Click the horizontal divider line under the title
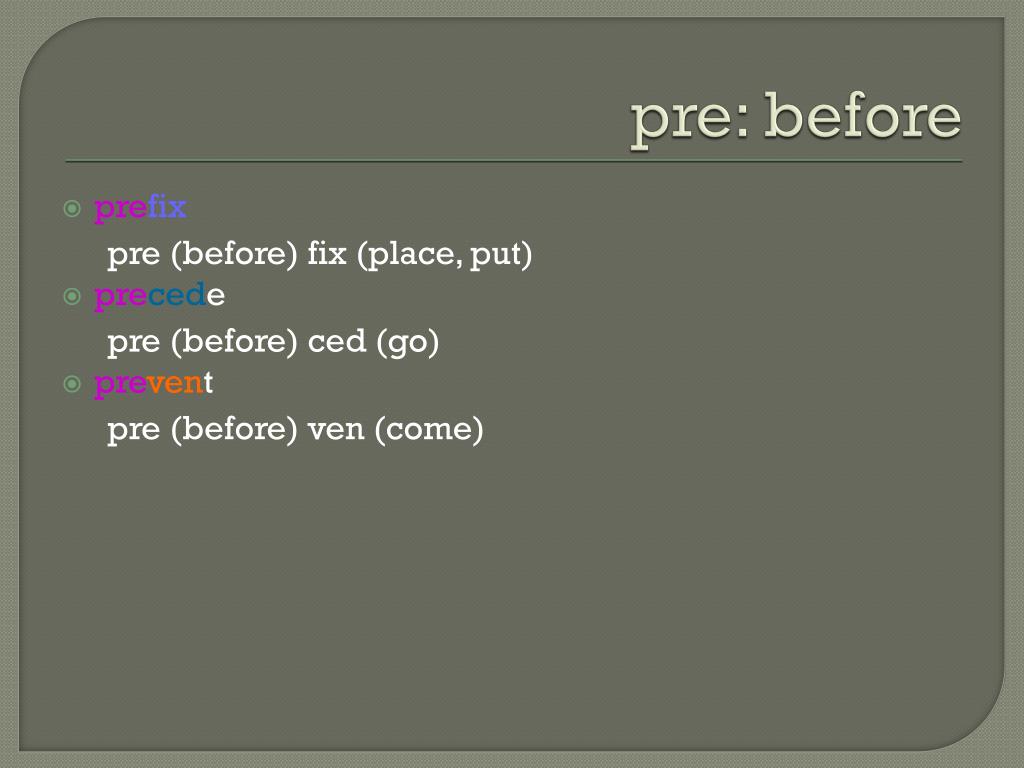This screenshot has height=768, width=1024. pyautogui.click(x=513, y=161)
